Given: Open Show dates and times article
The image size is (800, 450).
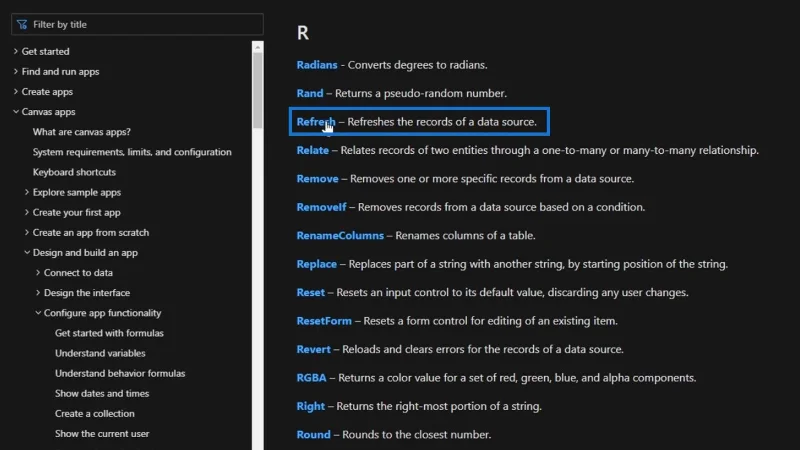Looking at the screenshot, I should point(102,393).
